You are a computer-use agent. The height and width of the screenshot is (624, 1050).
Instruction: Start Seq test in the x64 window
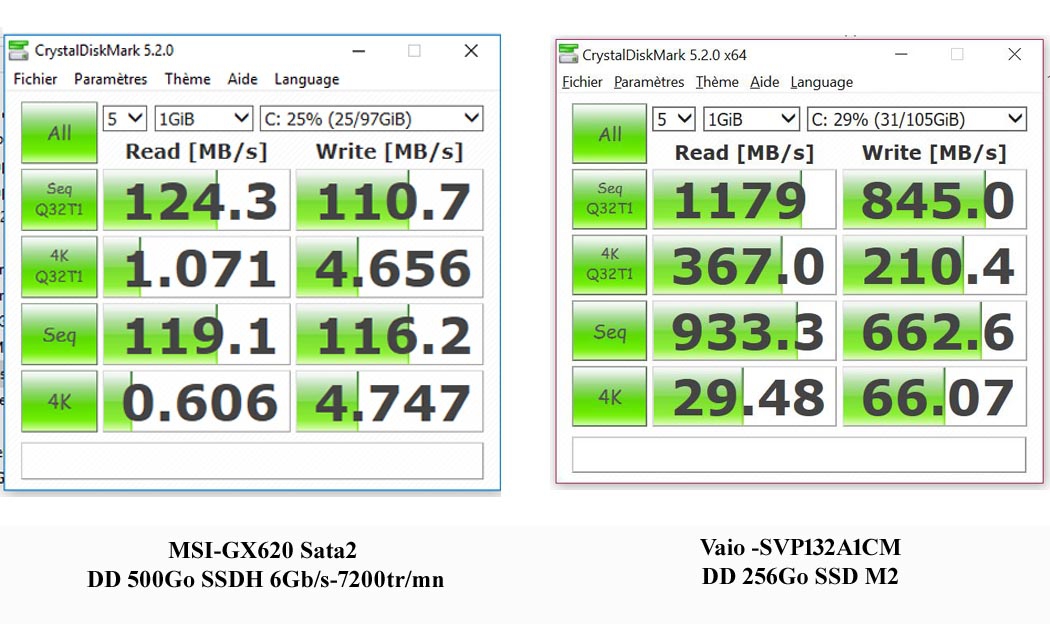[x=609, y=331]
